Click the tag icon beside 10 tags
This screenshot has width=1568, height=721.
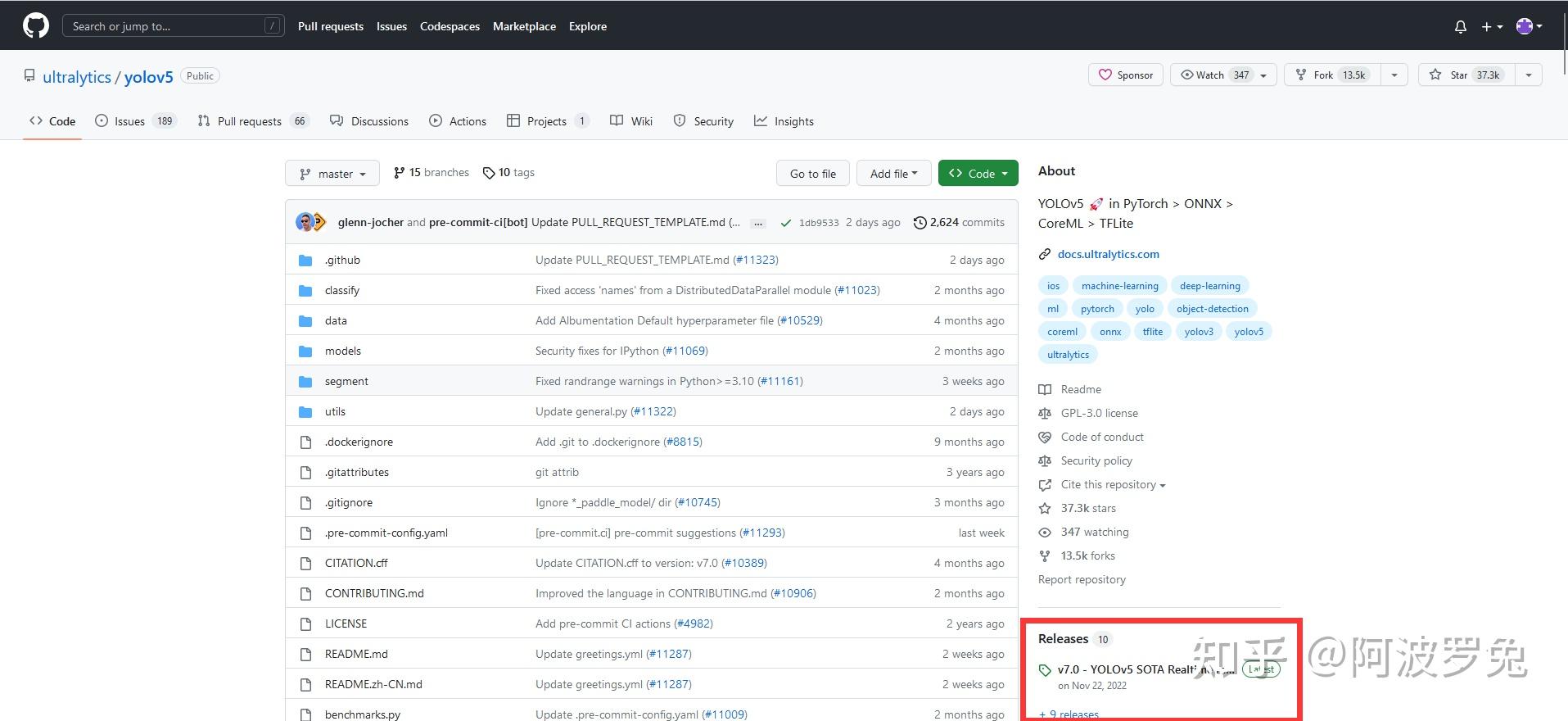pyautogui.click(x=489, y=173)
